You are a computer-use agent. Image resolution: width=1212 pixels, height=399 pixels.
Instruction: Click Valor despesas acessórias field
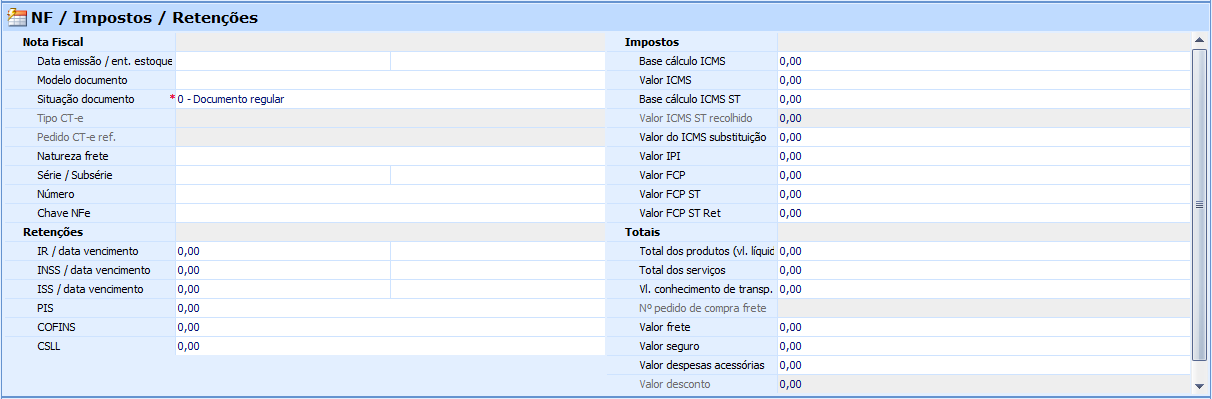click(x=984, y=365)
